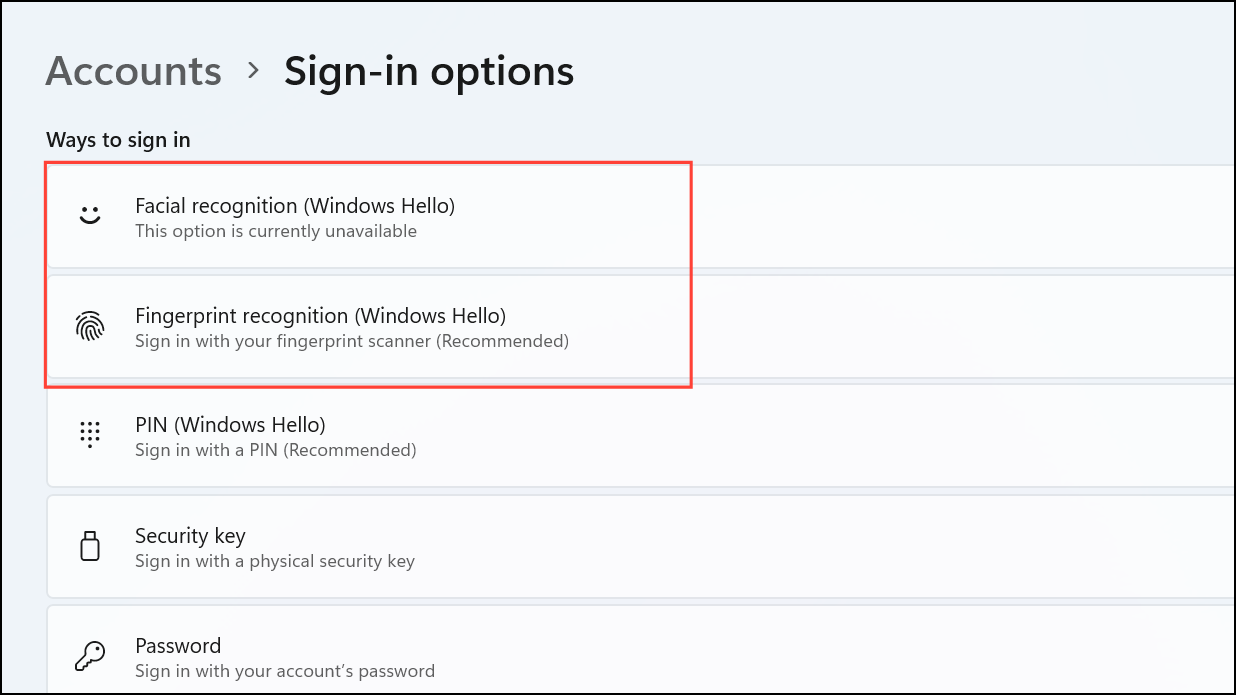Click the smiley face Facial recognition icon

point(90,215)
